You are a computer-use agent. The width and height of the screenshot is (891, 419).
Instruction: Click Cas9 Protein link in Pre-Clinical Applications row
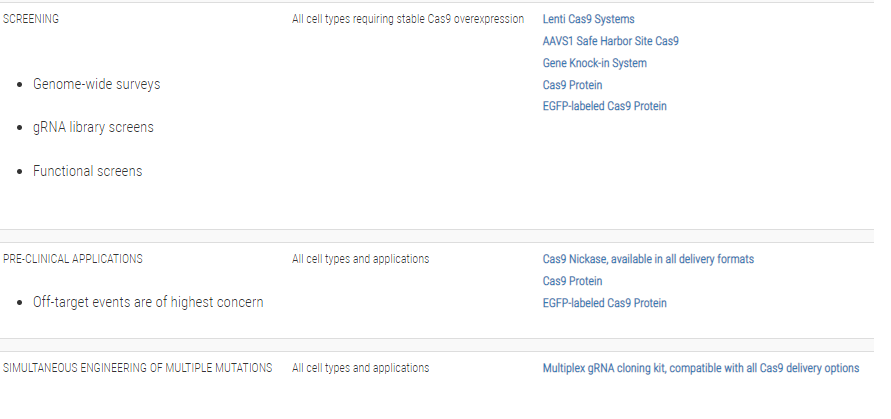pos(572,281)
